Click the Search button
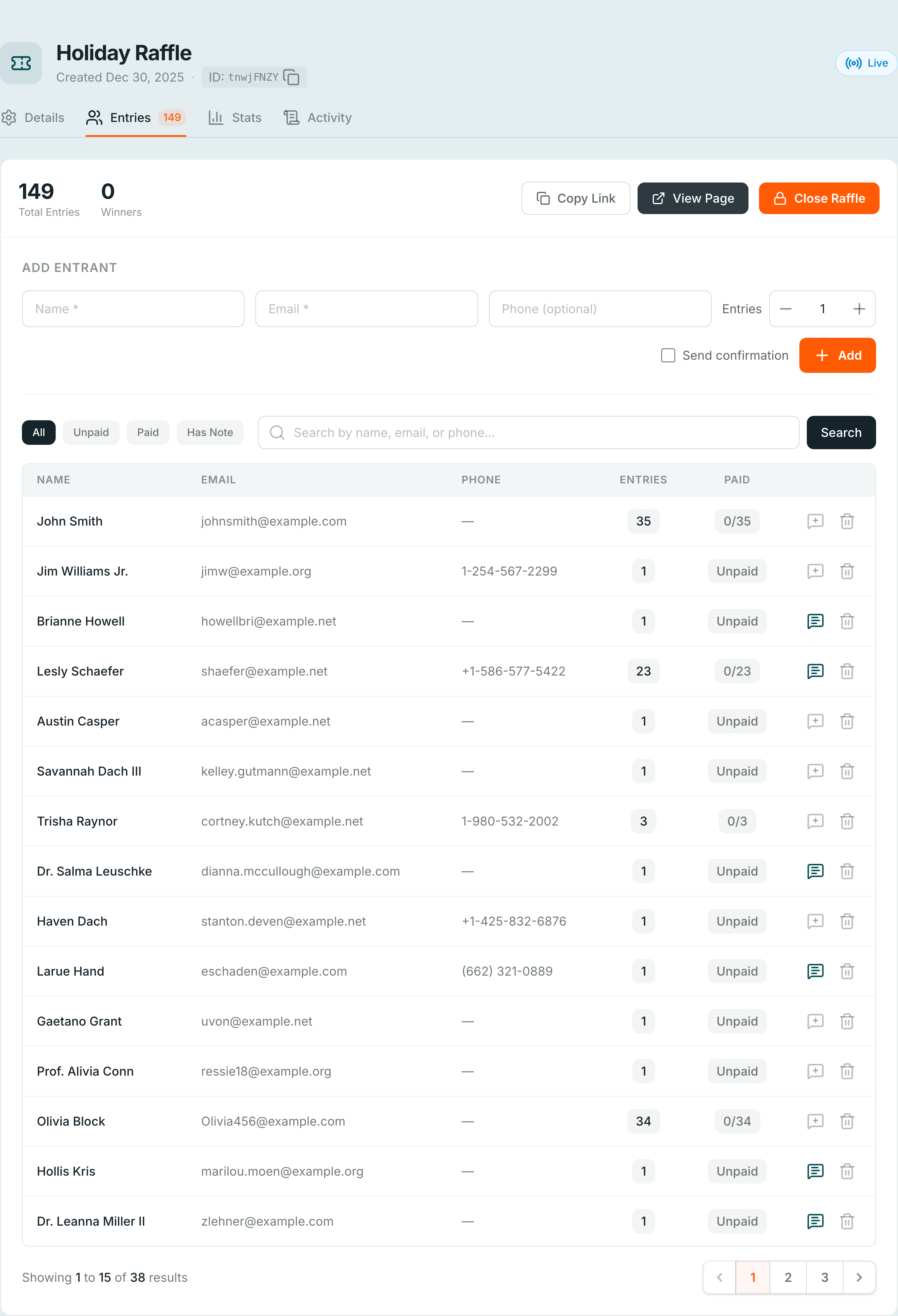The image size is (898, 1316). (x=841, y=432)
